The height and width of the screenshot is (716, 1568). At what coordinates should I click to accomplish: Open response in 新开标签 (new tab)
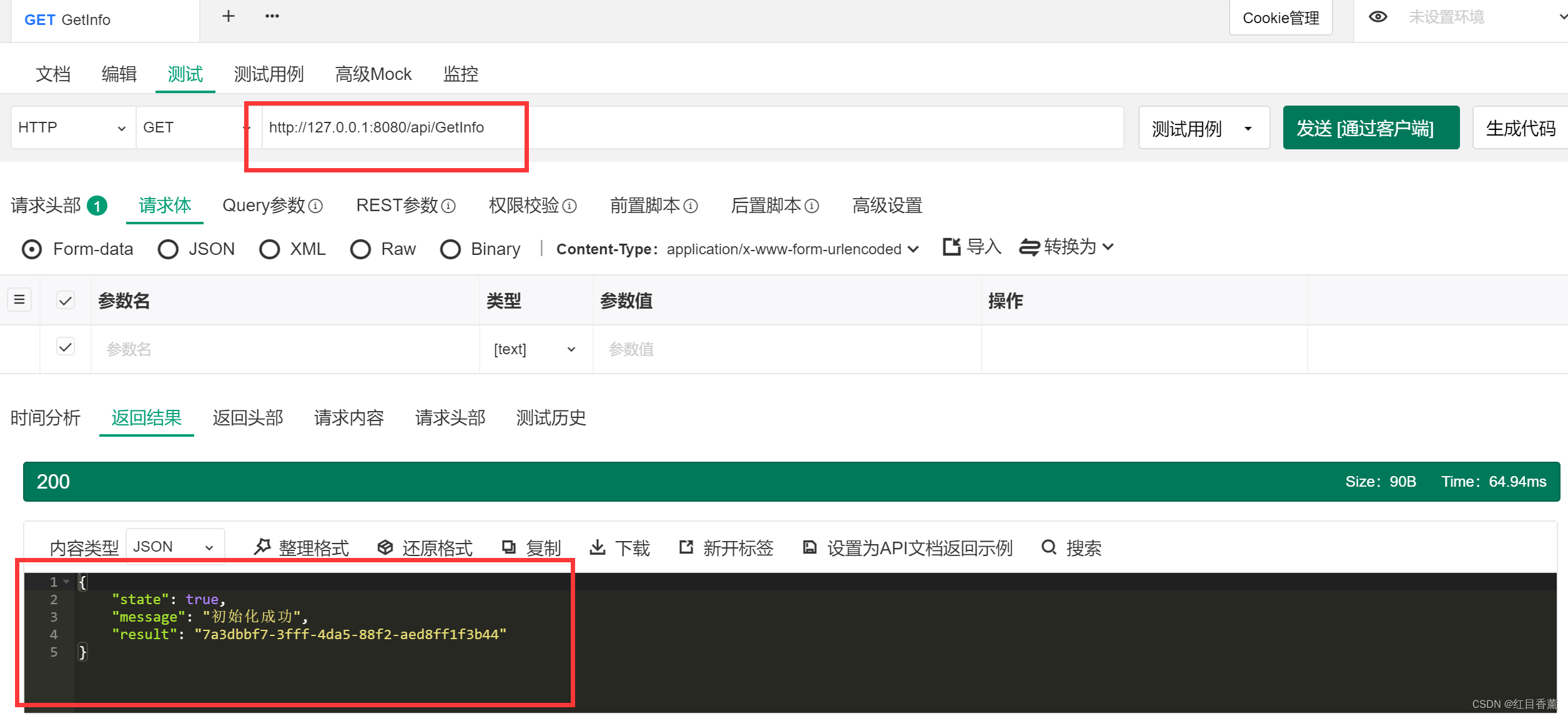click(x=685, y=547)
